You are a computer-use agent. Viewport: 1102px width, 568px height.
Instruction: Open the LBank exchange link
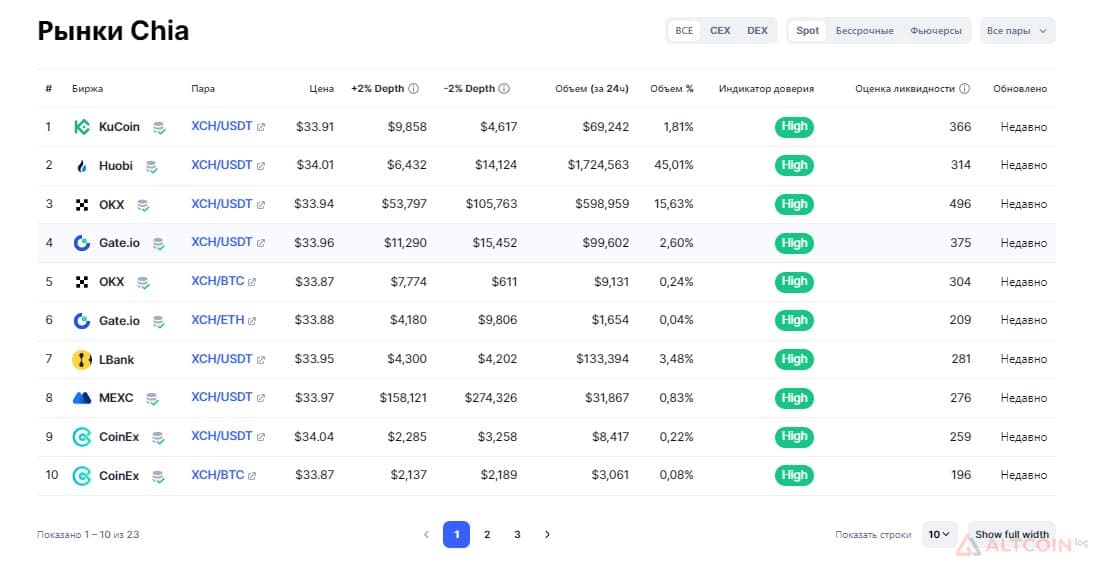[117, 360]
